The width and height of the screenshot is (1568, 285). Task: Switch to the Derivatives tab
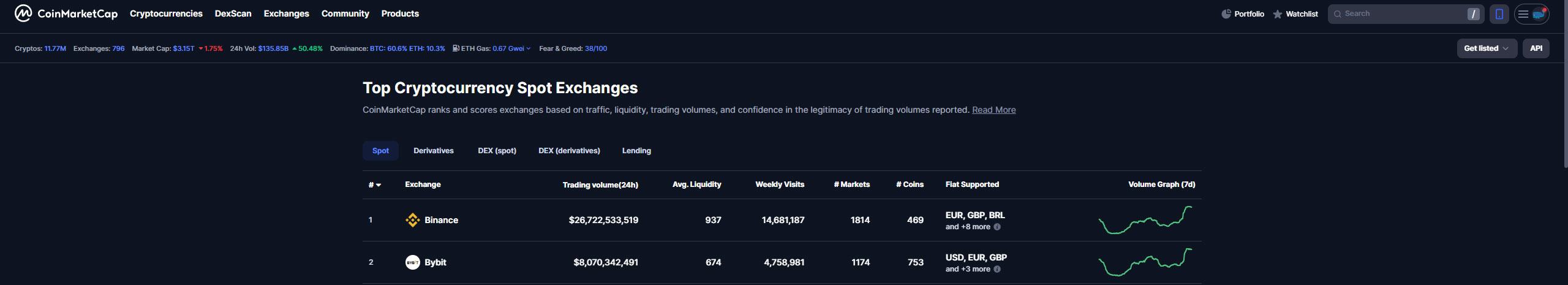coord(433,151)
